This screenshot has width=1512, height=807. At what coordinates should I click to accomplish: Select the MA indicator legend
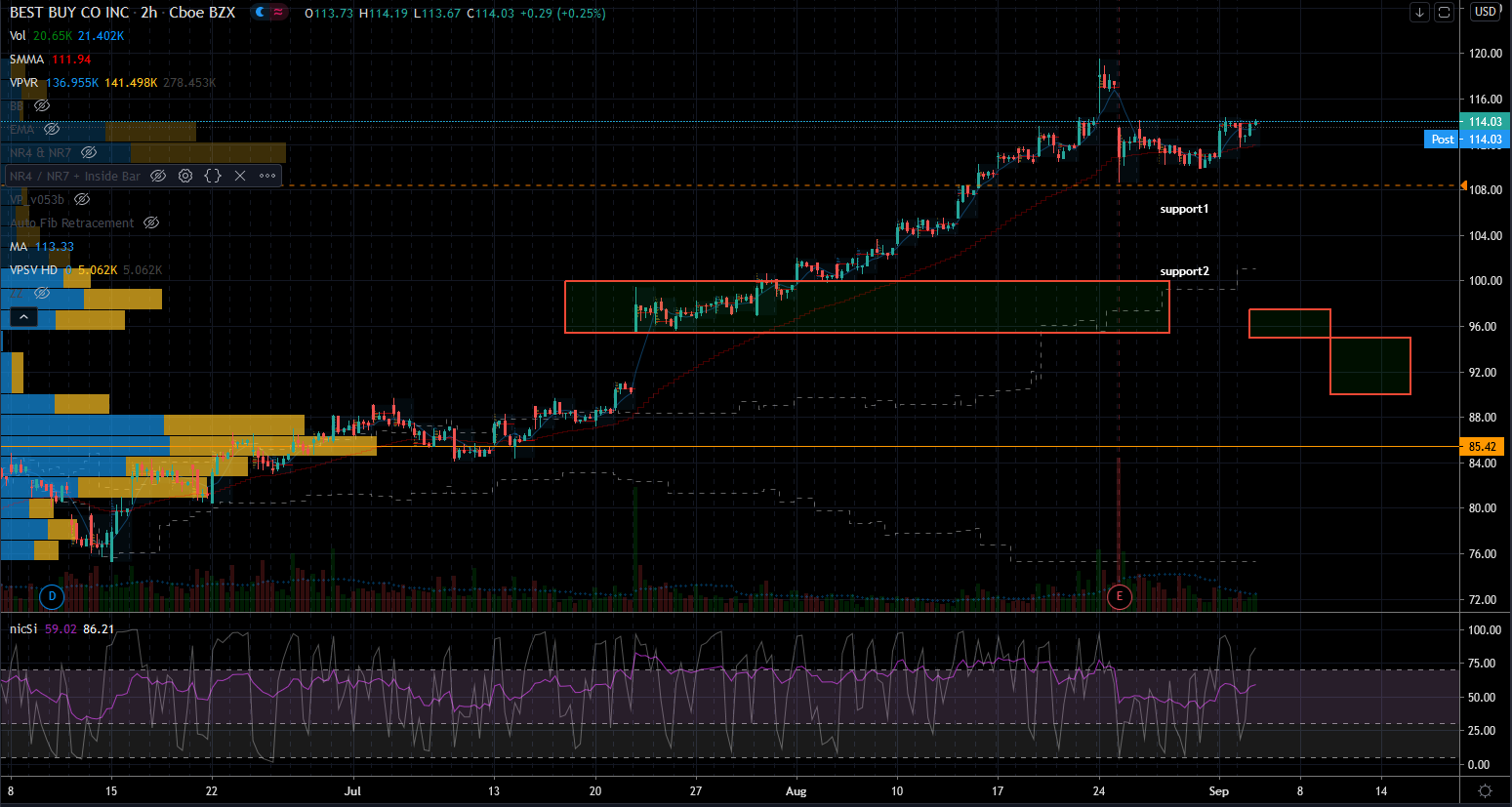[19, 247]
